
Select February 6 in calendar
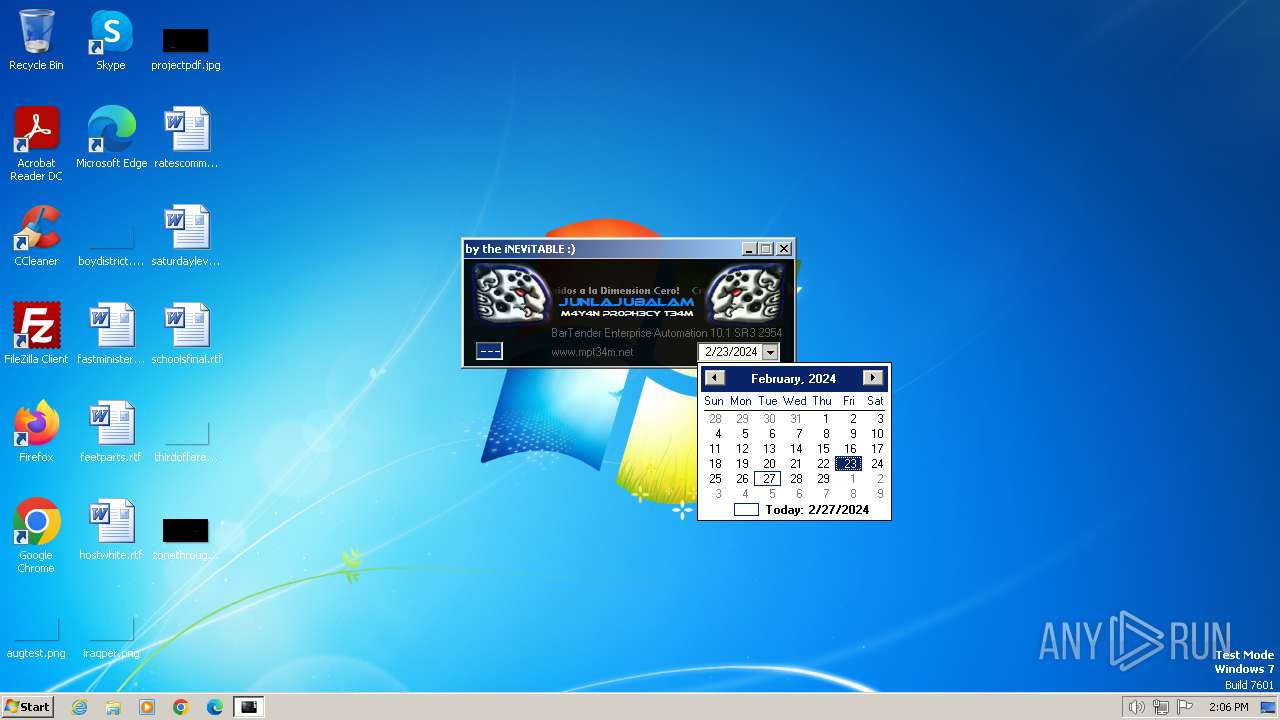[x=771, y=434]
